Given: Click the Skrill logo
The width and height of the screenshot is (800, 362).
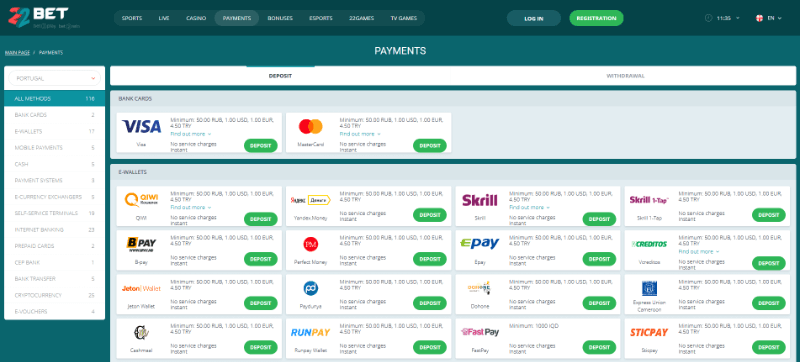Looking at the screenshot, I should [479, 200].
